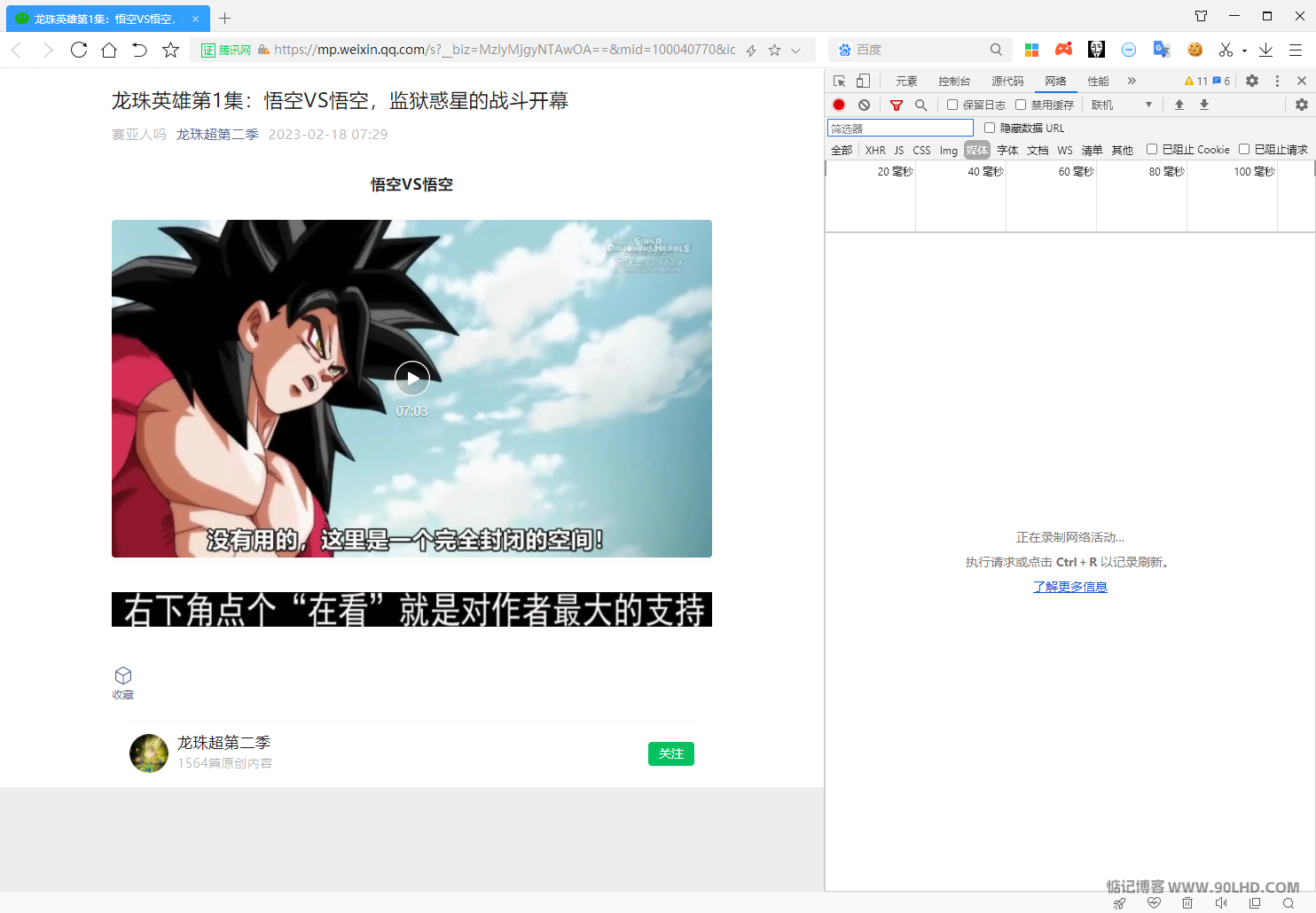The height and width of the screenshot is (913, 1316).
Task: Open the 龙珠超第二季 account link under title
Action: tap(217, 134)
